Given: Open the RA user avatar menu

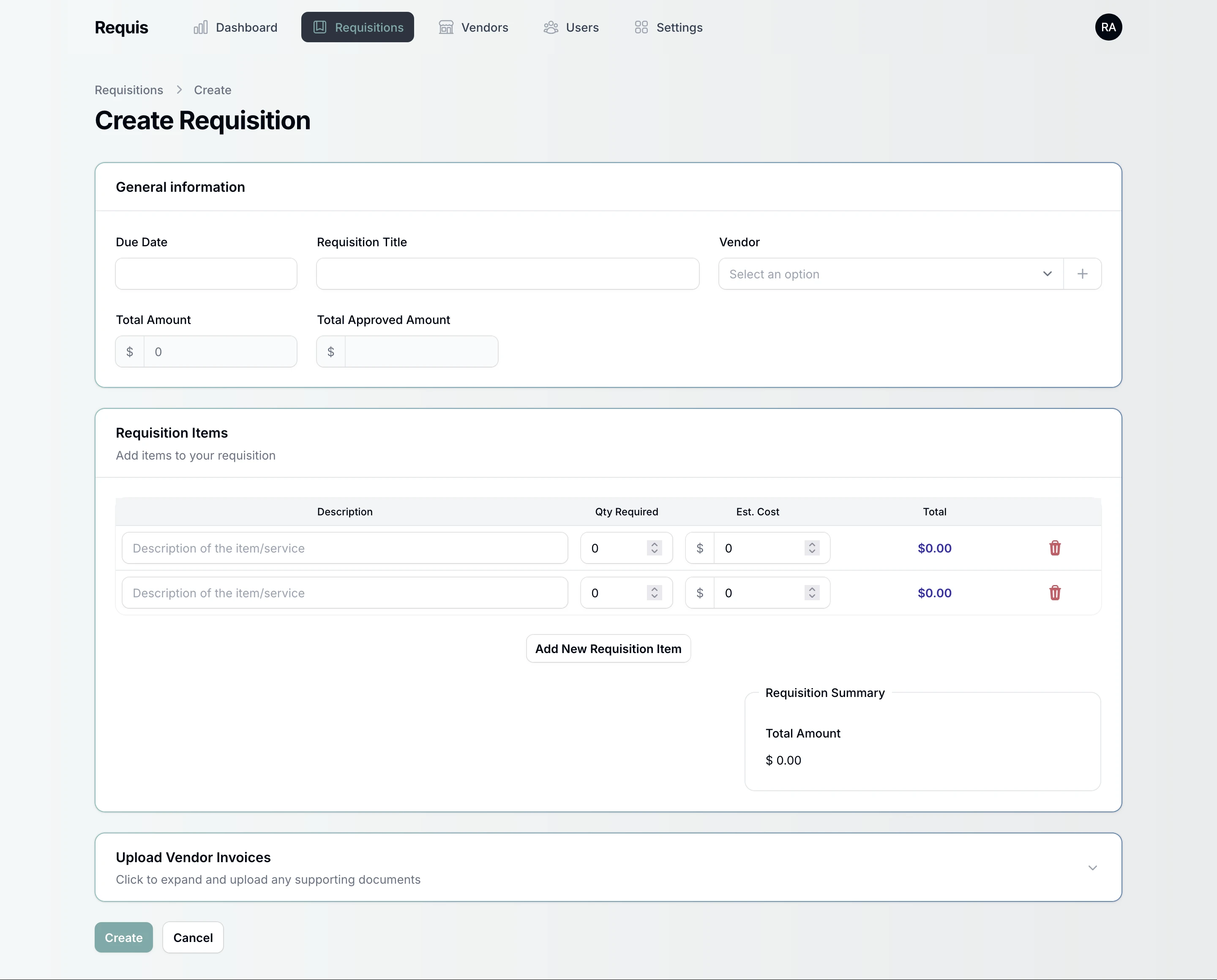Looking at the screenshot, I should click(x=1108, y=27).
